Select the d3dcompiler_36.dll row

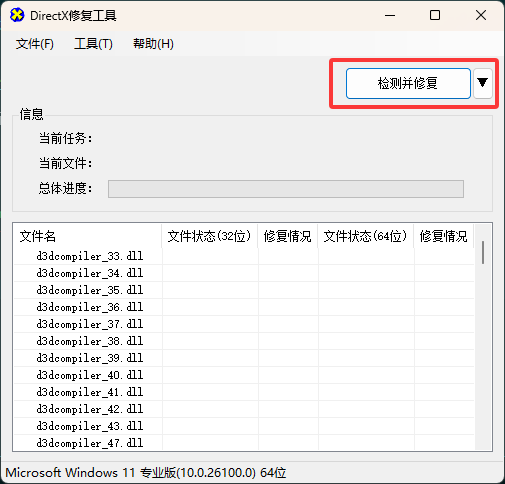pyautogui.click(x=244, y=307)
